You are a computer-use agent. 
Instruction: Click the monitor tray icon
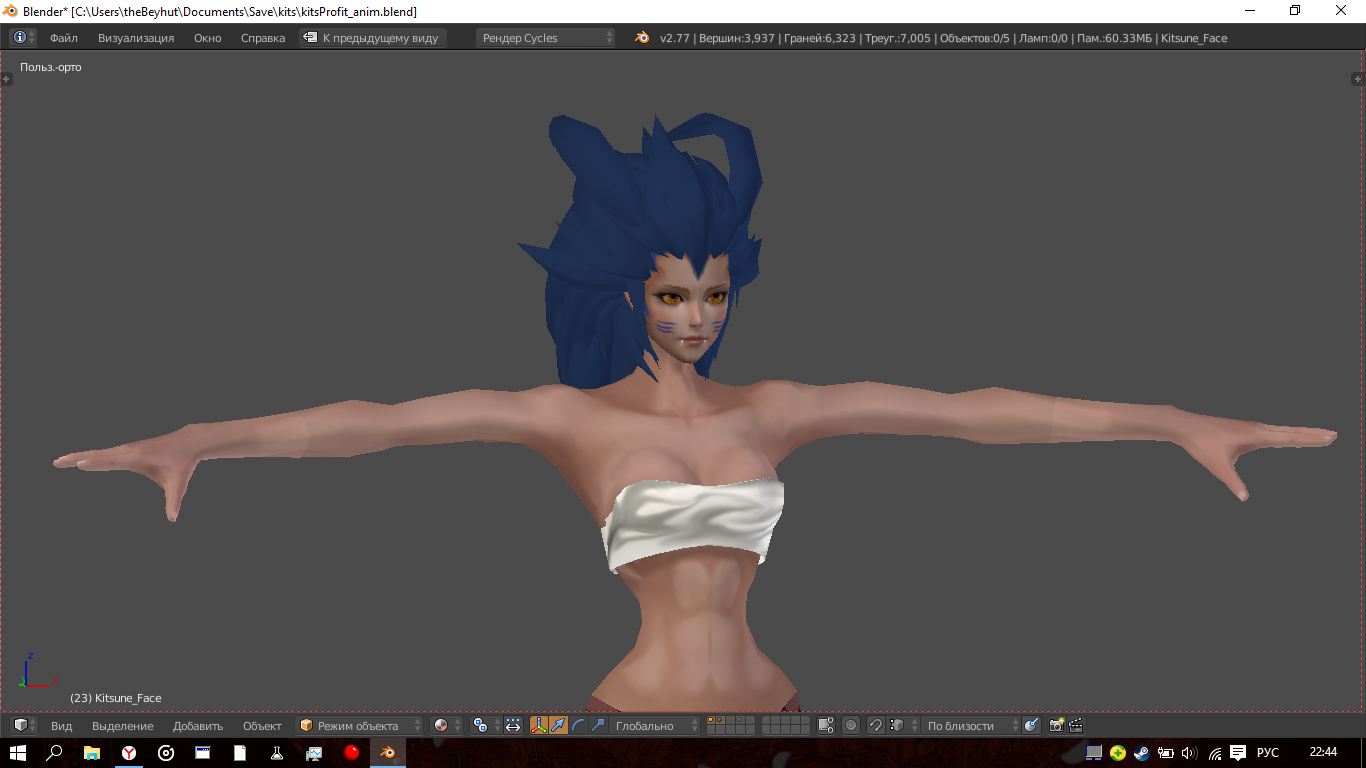click(x=1094, y=753)
